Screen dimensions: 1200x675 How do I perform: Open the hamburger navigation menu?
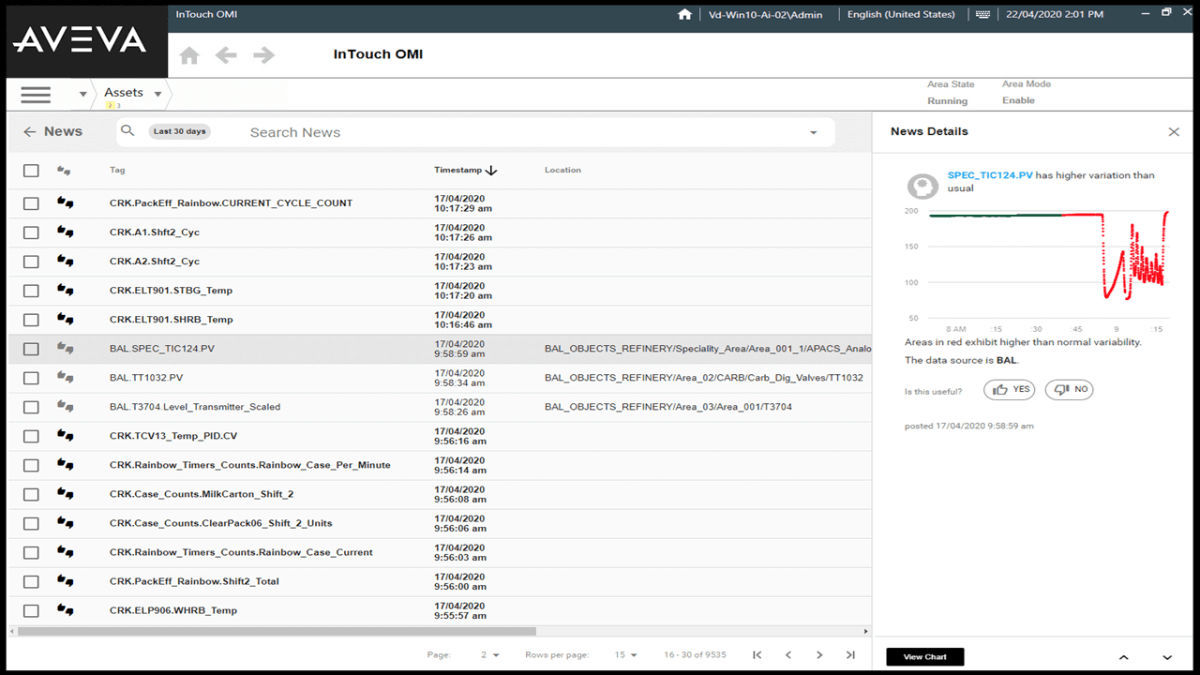pyautogui.click(x=35, y=94)
